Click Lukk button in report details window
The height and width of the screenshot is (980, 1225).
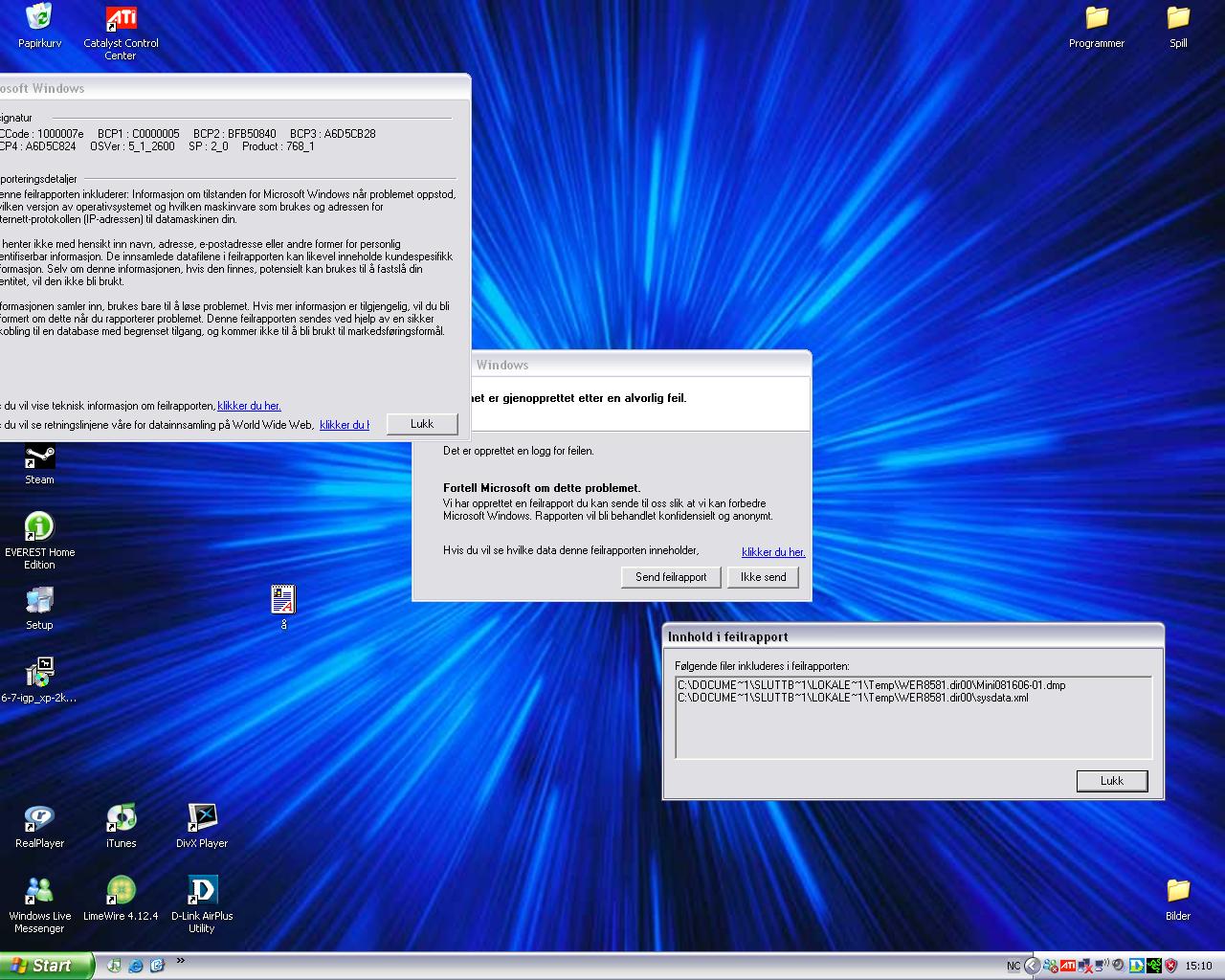tap(422, 424)
